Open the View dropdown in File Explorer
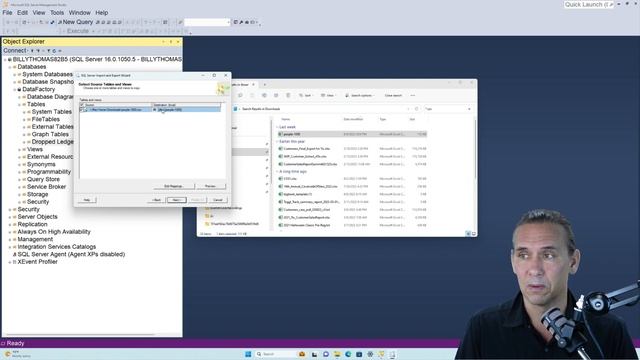The height and width of the screenshot is (360, 640). click(x=327, y=96)
